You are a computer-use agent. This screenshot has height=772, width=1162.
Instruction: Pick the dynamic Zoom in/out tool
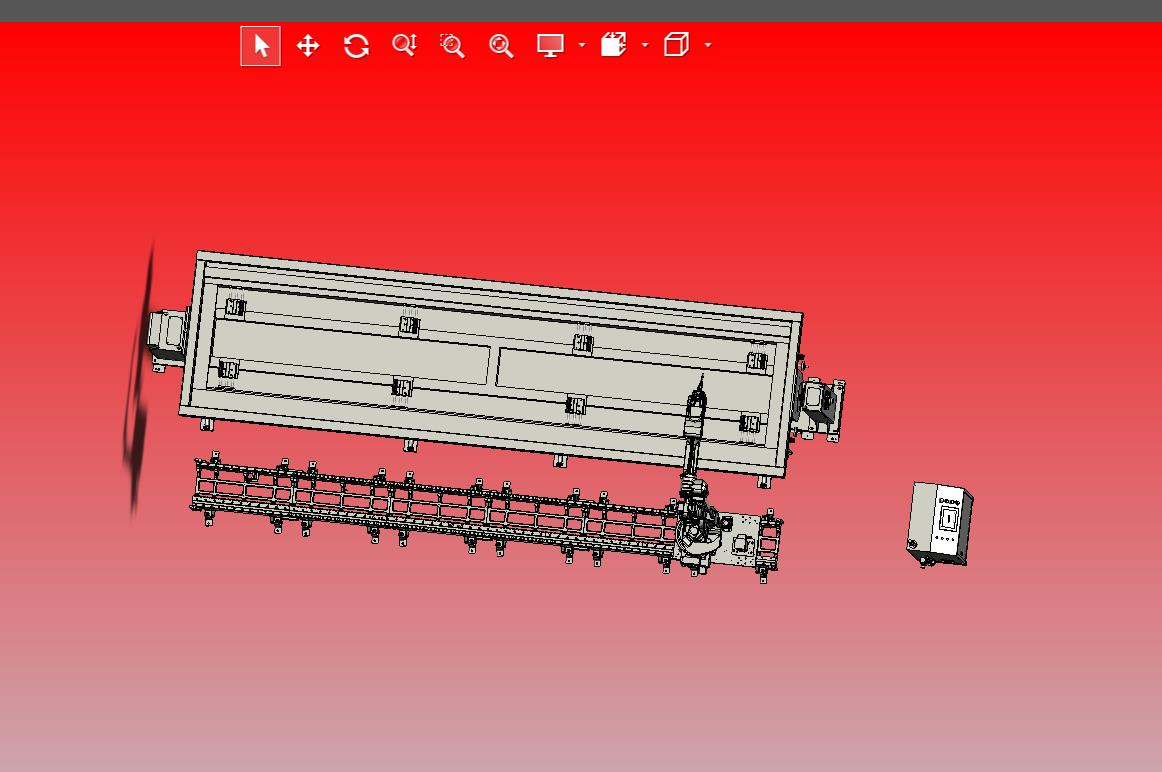pos(405,45)
